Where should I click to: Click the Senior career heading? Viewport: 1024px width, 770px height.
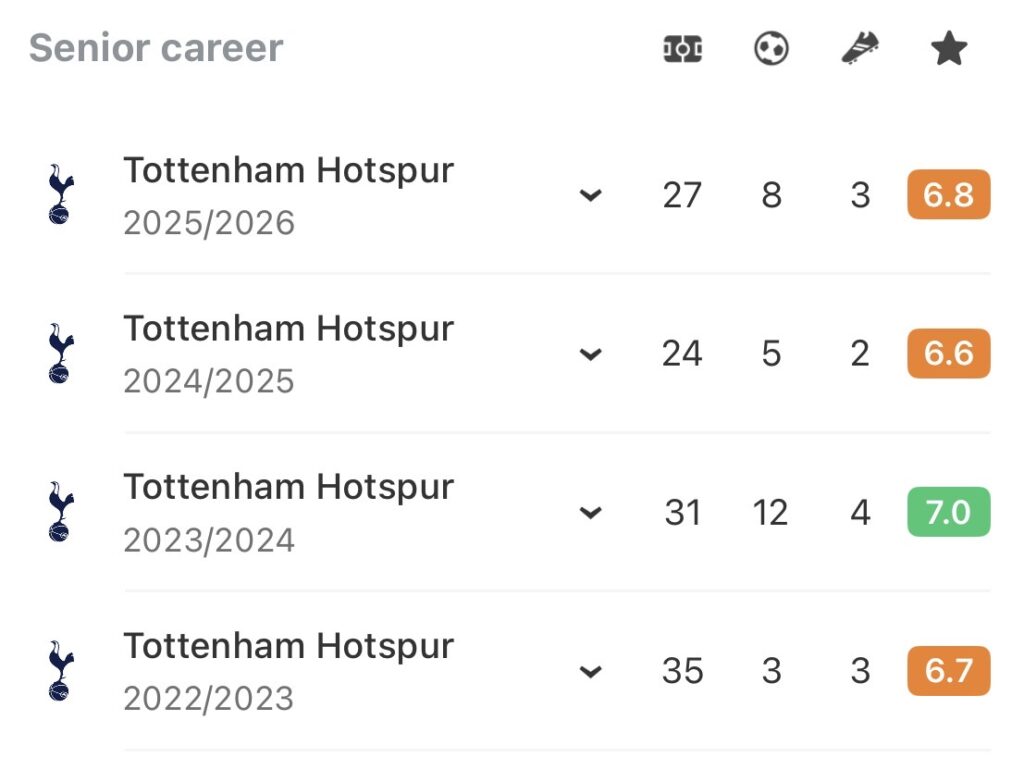pos(156,47)
